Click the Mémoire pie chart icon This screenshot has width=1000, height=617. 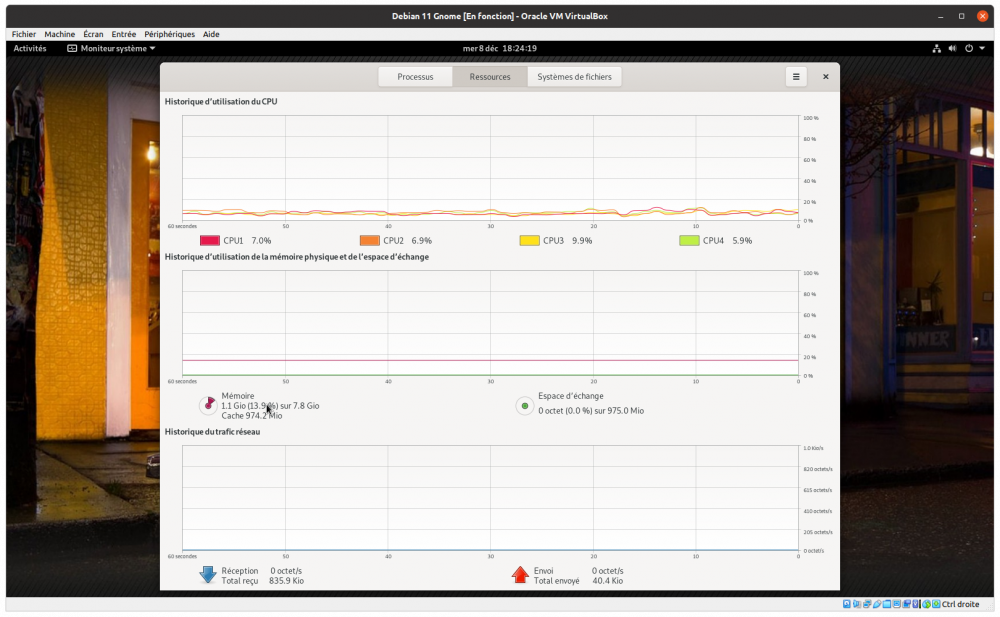point(208,405)
